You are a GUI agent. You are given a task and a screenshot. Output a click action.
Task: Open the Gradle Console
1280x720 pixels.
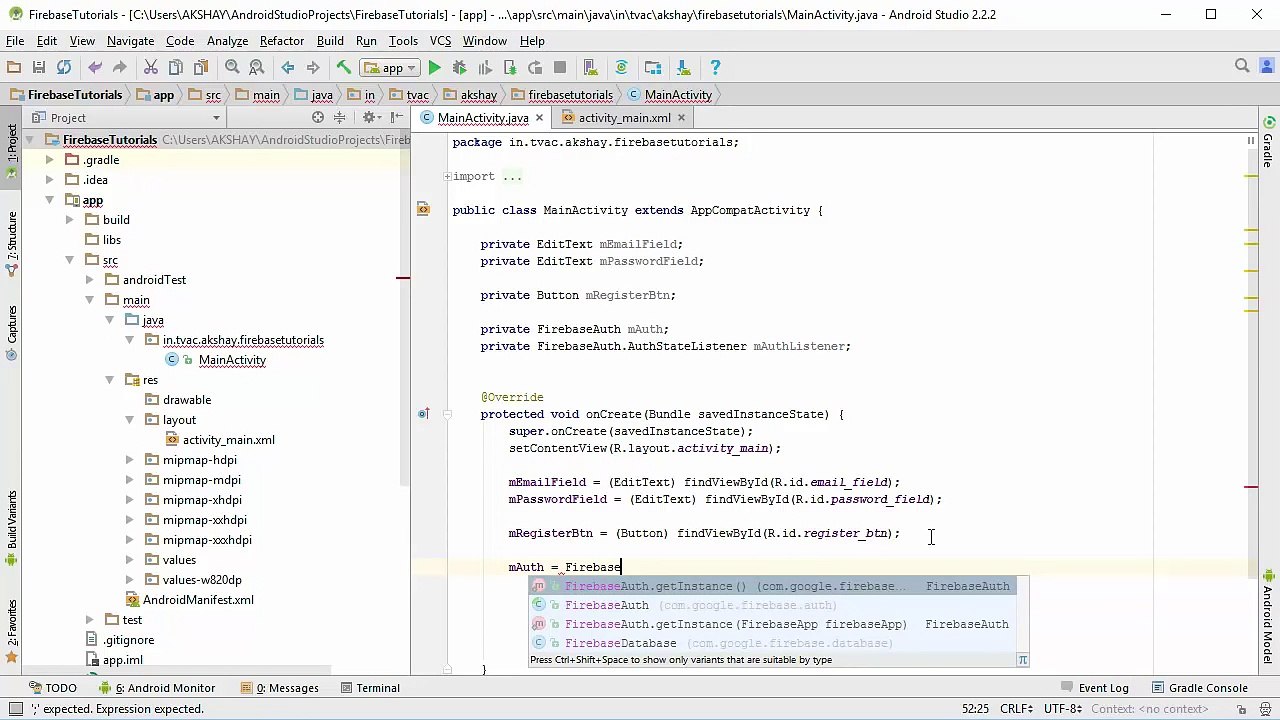[1200, 688]
